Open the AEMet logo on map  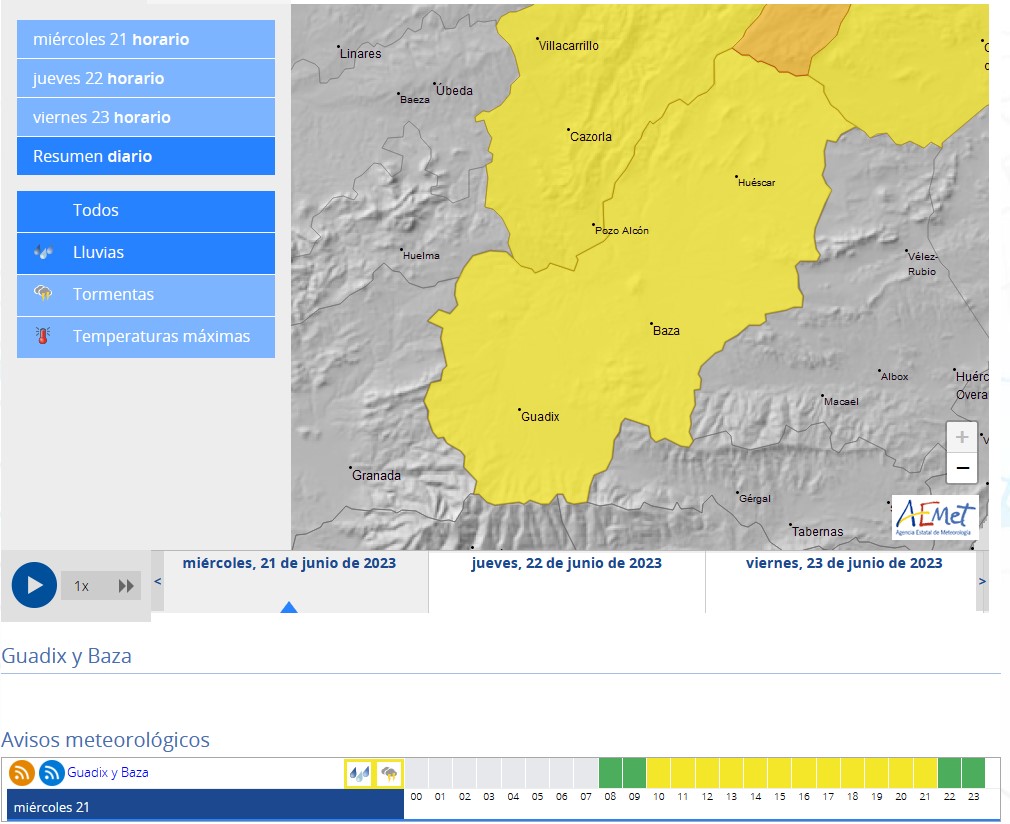pos(935,517)
